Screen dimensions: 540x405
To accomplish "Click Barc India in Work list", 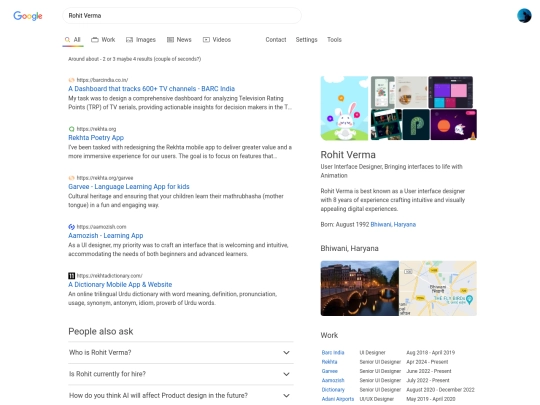I will [x=333, y=353].
